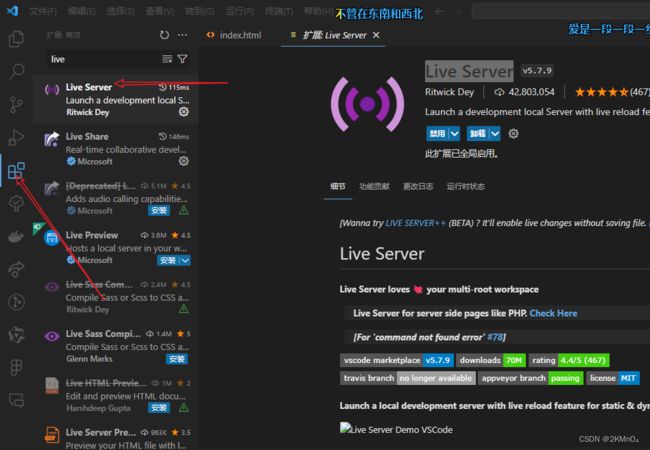Click the travis branch badge

coord(407,378)
